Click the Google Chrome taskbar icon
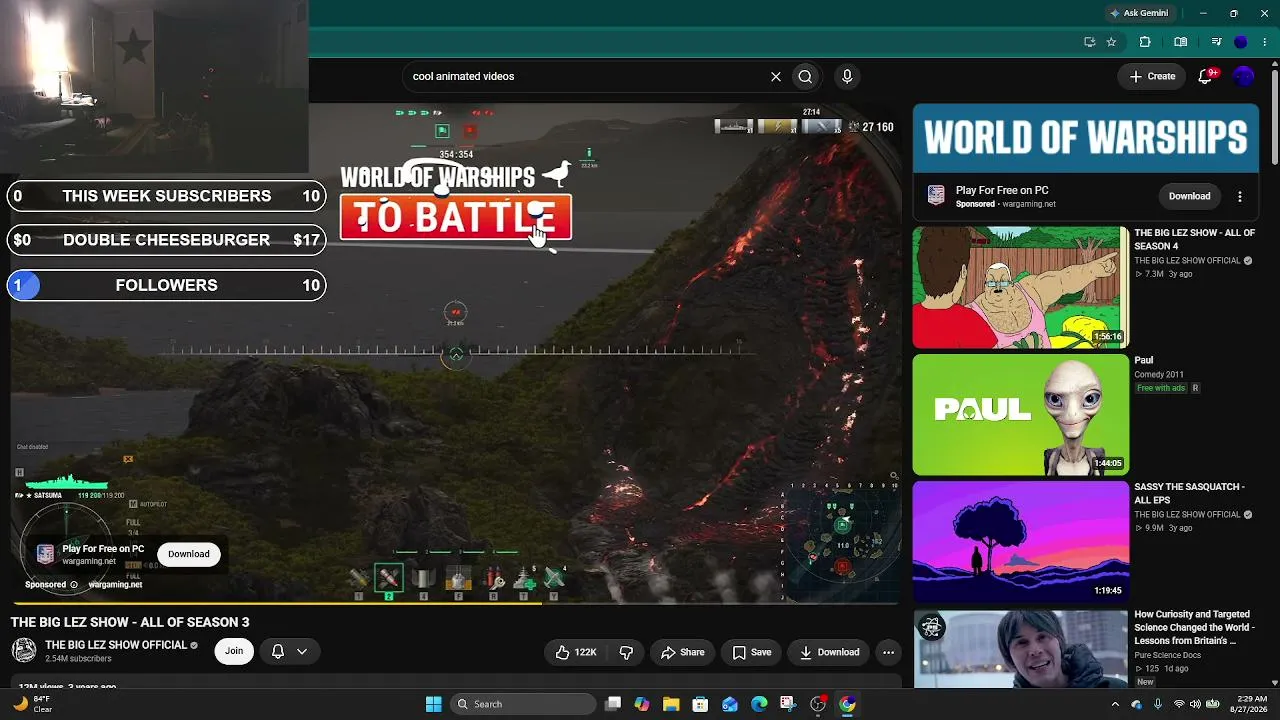Screen dimensions: 1280x720 coord(847,704)
